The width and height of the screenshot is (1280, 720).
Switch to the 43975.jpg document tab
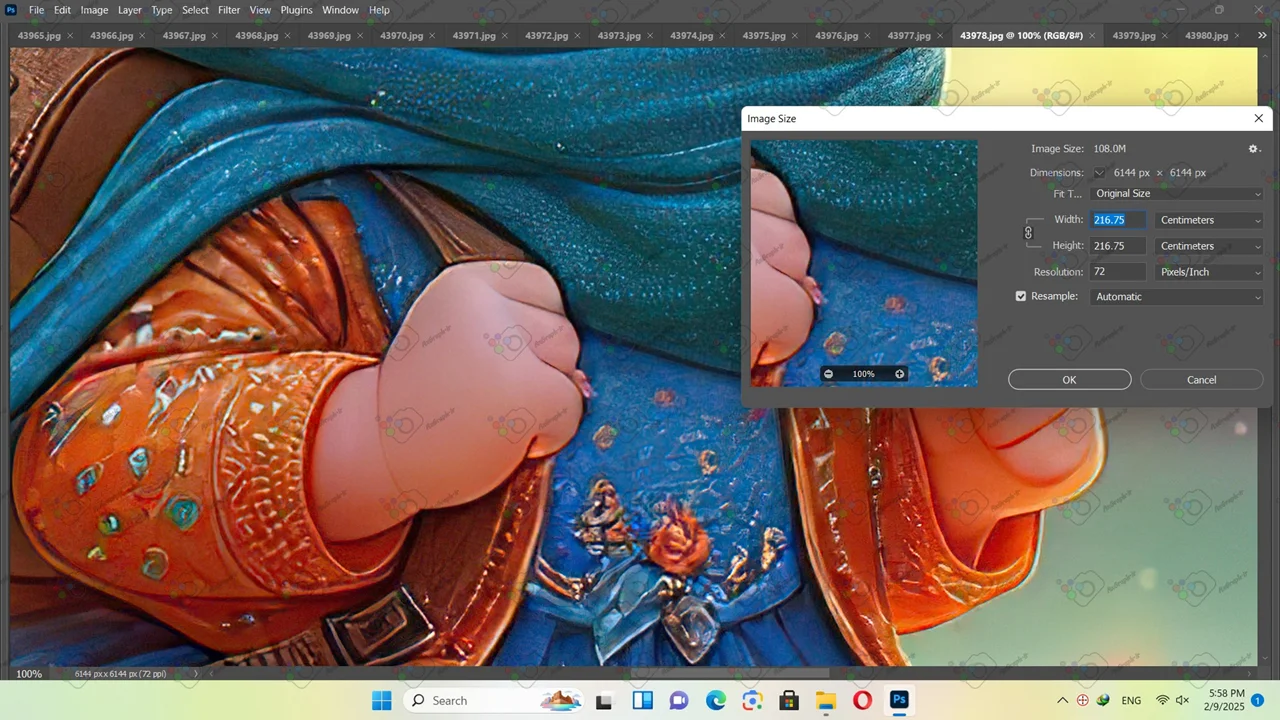[x=763, y=36]
